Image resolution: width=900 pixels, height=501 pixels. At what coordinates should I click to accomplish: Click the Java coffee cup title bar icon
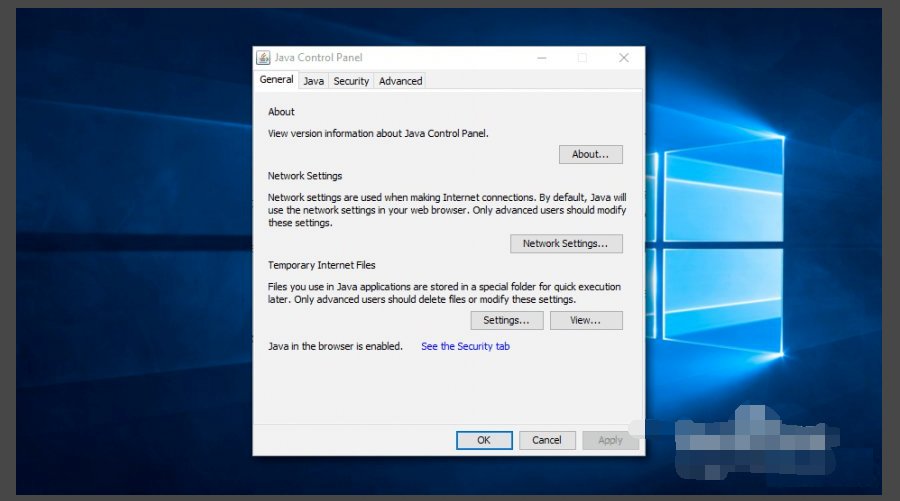(263, 58)
